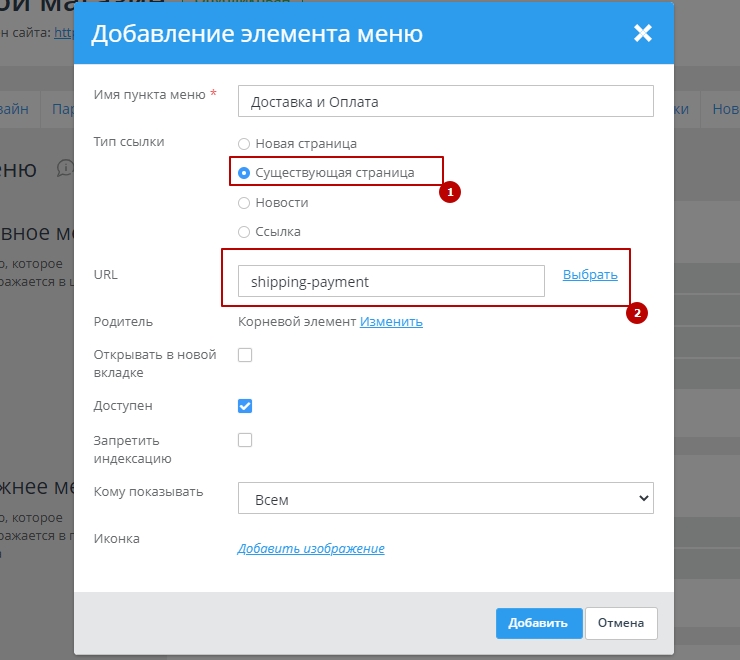Uncheck the 'Доступен' checkbox
Screen dimensions: 740x660
pos(245,406)
